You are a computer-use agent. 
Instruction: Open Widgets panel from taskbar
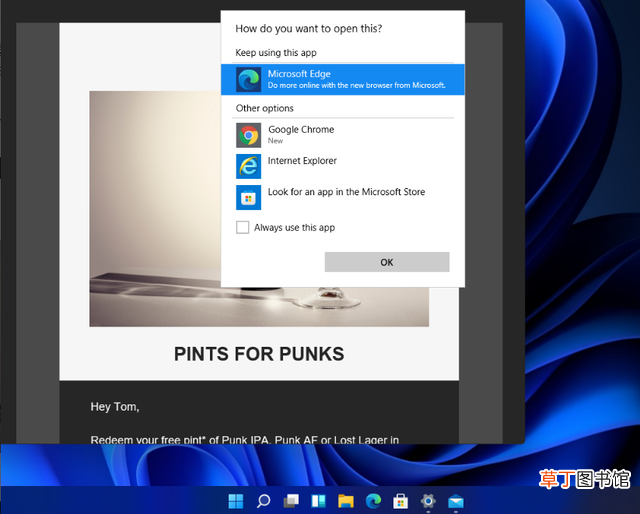pos(318,501)
